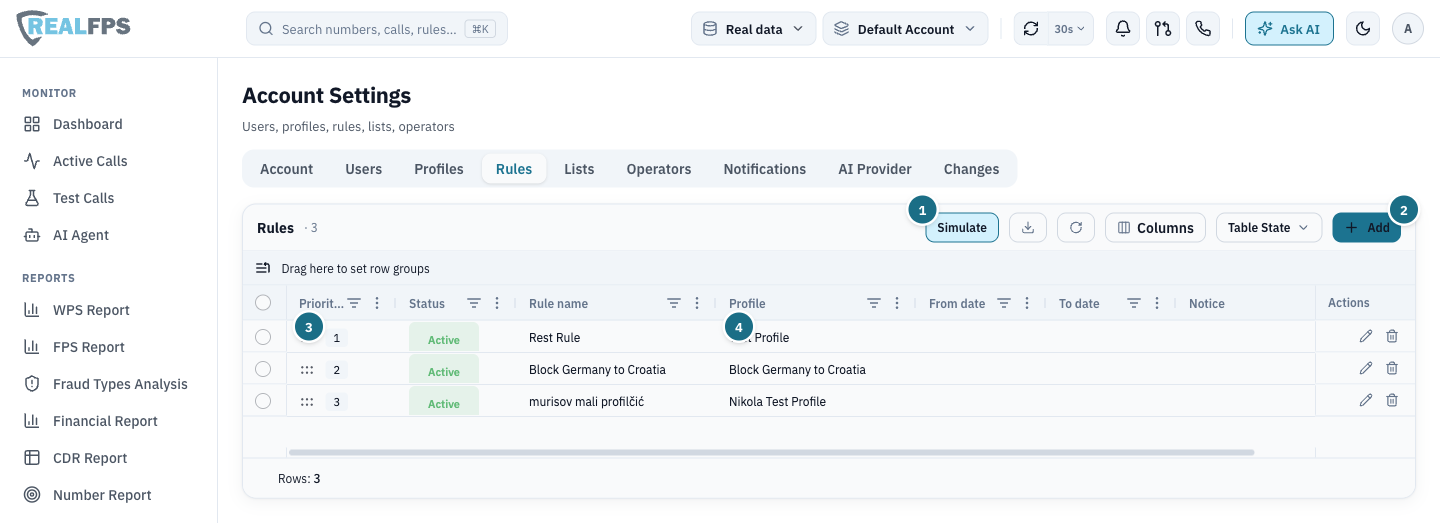Delete the Rest Rule row
The height and width of the screenshot is (523, 1440).
(1392, 337)
